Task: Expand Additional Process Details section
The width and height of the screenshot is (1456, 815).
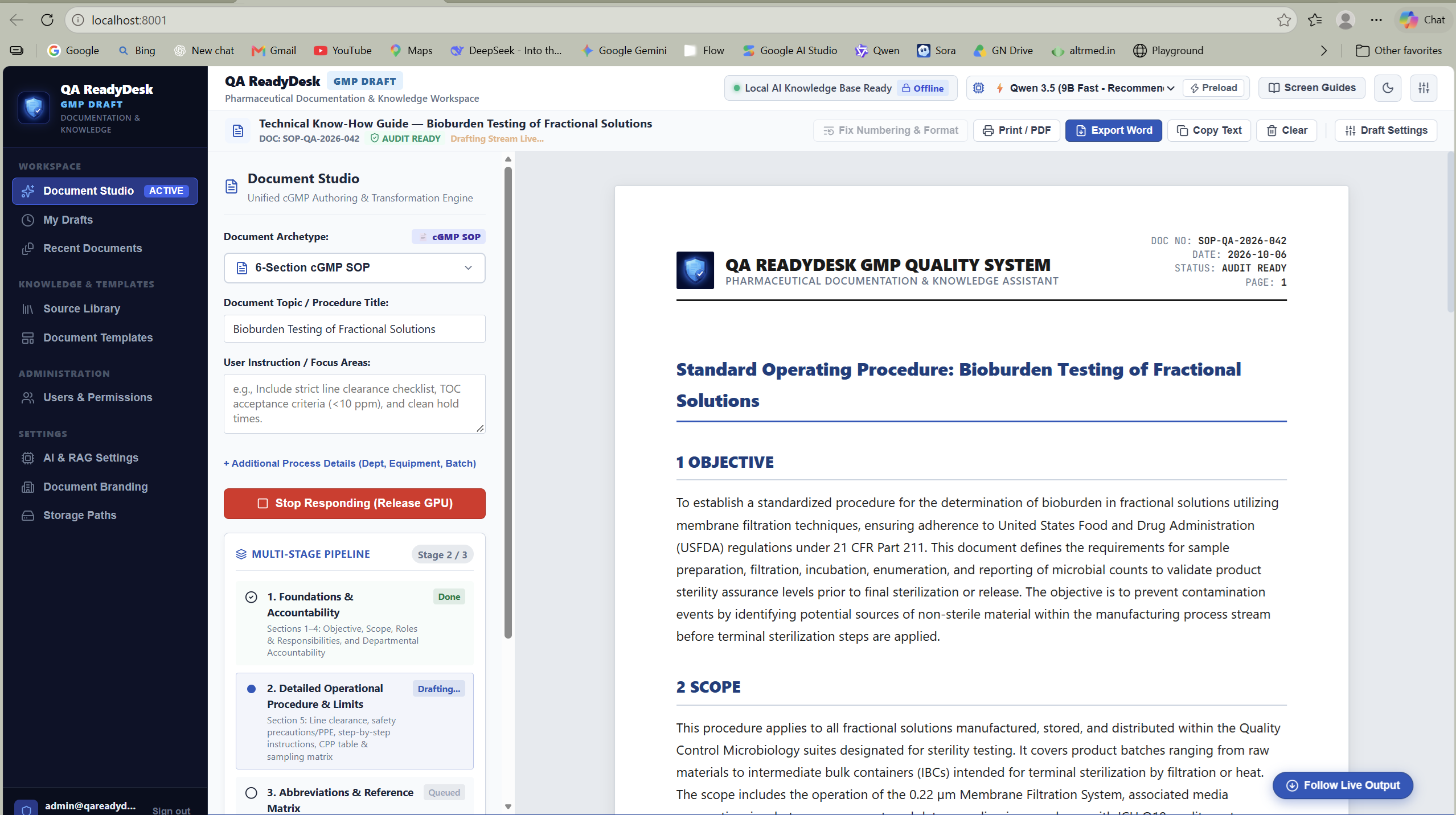Action: [x=350, y=463]
